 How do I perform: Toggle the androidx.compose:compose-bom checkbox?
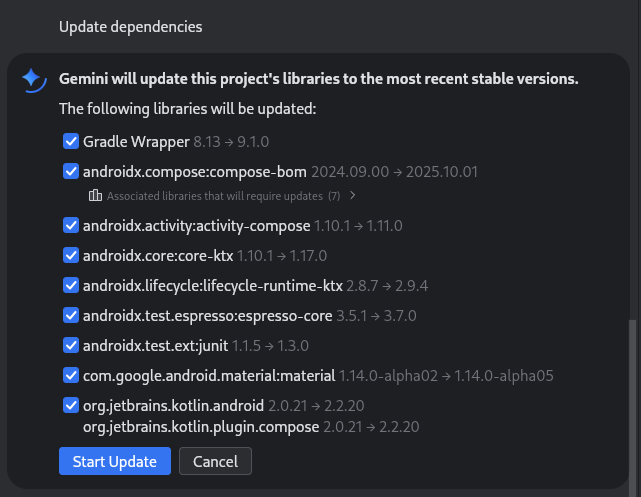(71, 171)
